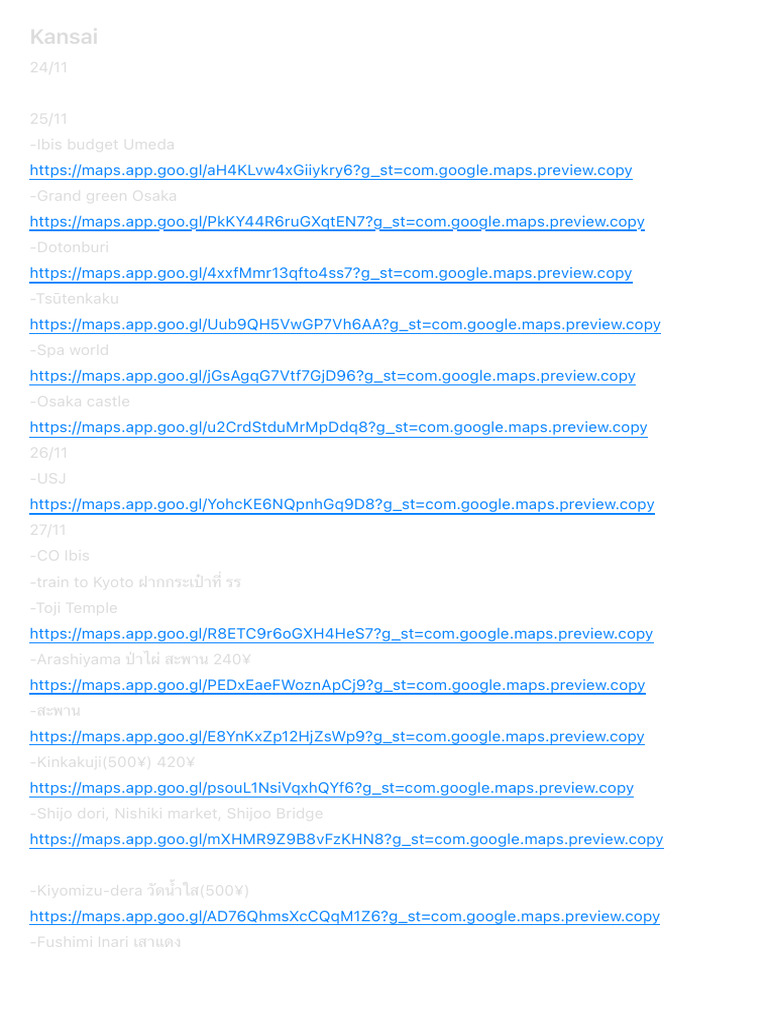Click the -CO Ibis text line
This screenshot has width=768, height=1024.
59,556
